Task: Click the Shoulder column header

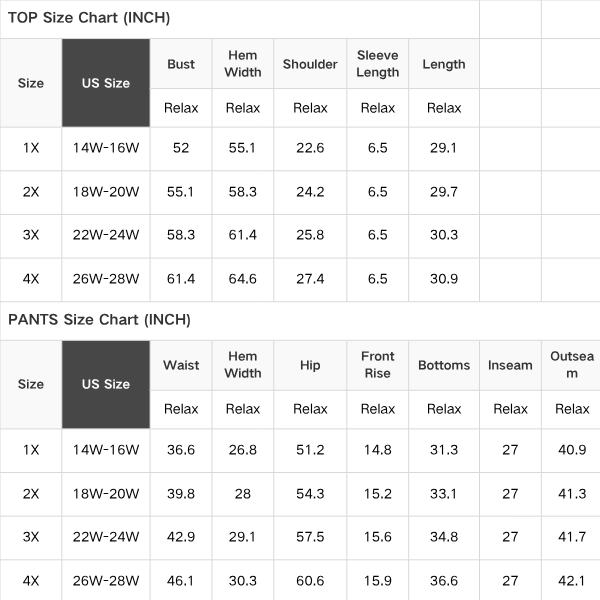Action: coord(310,64)
